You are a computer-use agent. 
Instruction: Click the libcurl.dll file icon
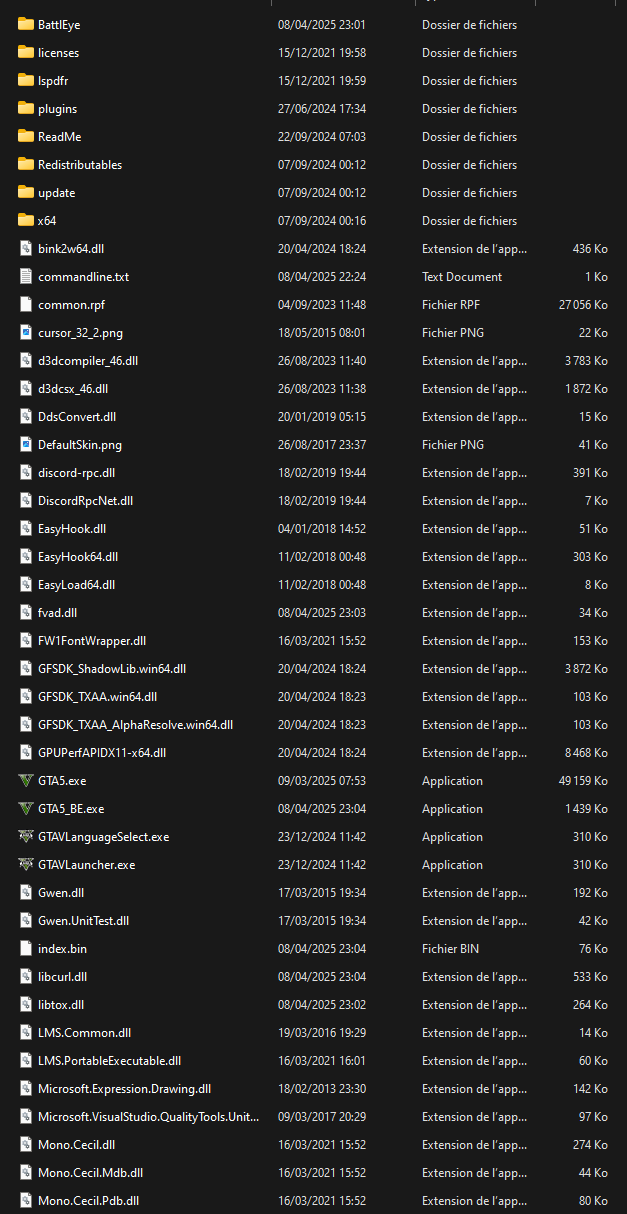click(26, 976)
